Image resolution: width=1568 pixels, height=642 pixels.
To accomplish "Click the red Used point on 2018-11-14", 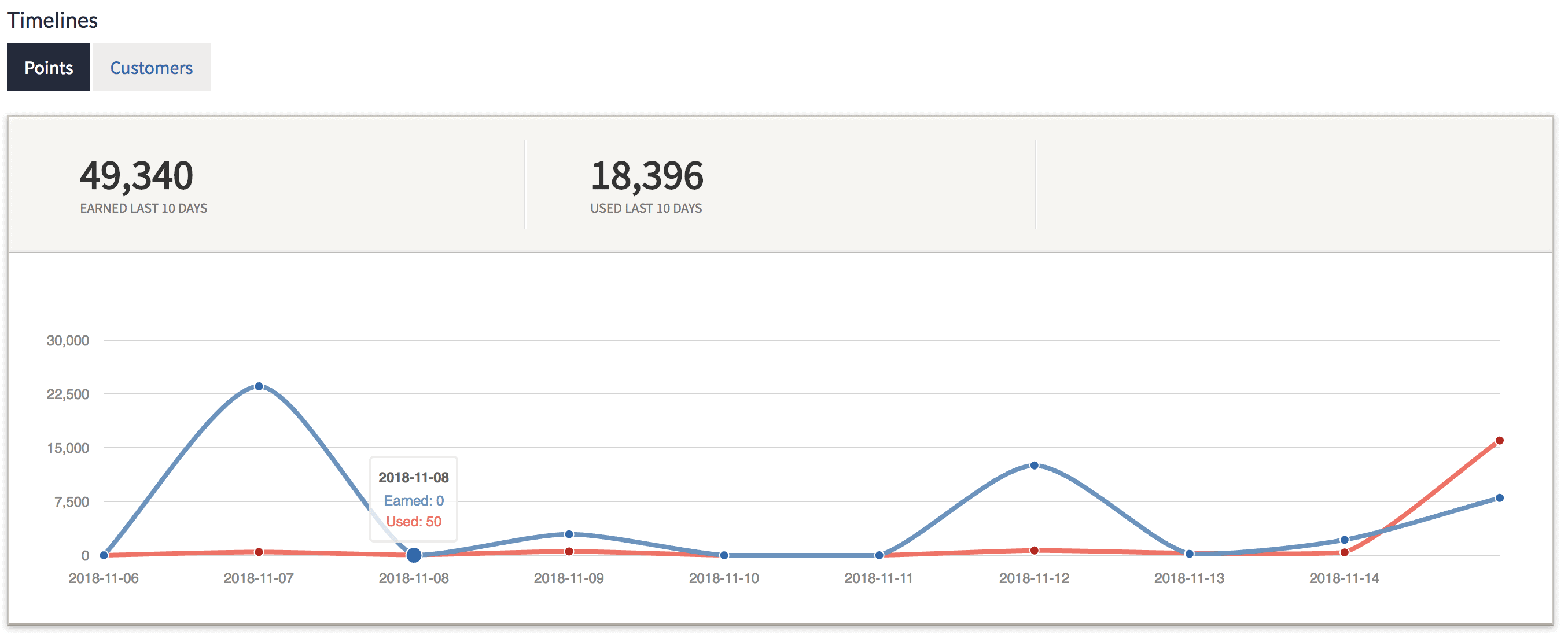I will pyautogui.click(x=1345, y=552).
